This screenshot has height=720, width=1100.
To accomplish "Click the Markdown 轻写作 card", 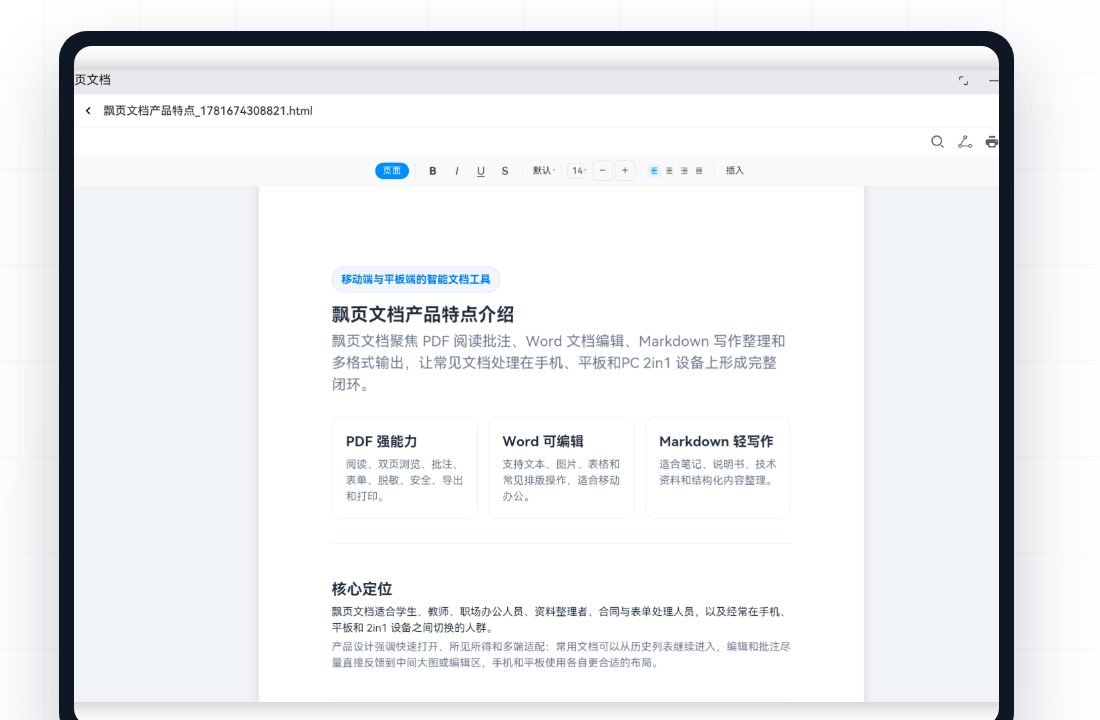I will [x=718, y=468].
